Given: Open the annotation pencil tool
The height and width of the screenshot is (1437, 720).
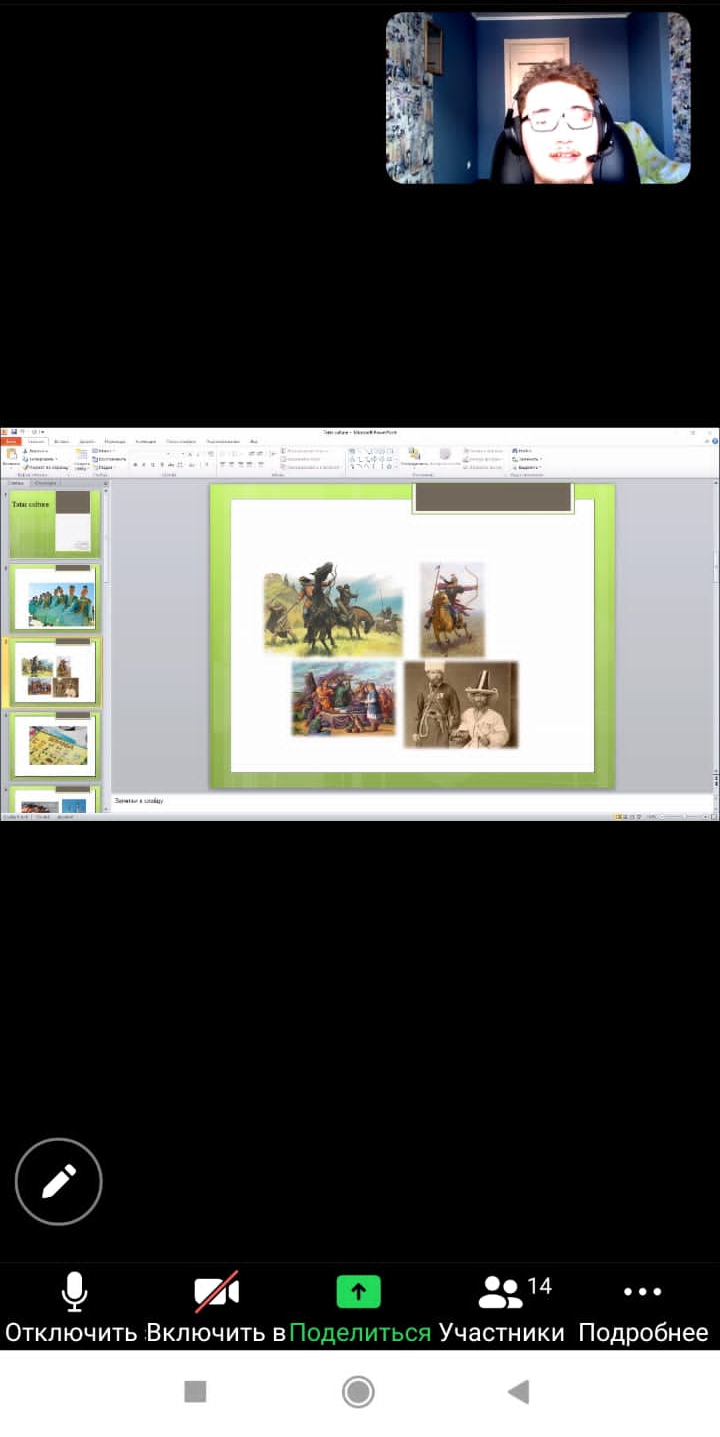Looking at the screenshot, I should pos(58,1181).
